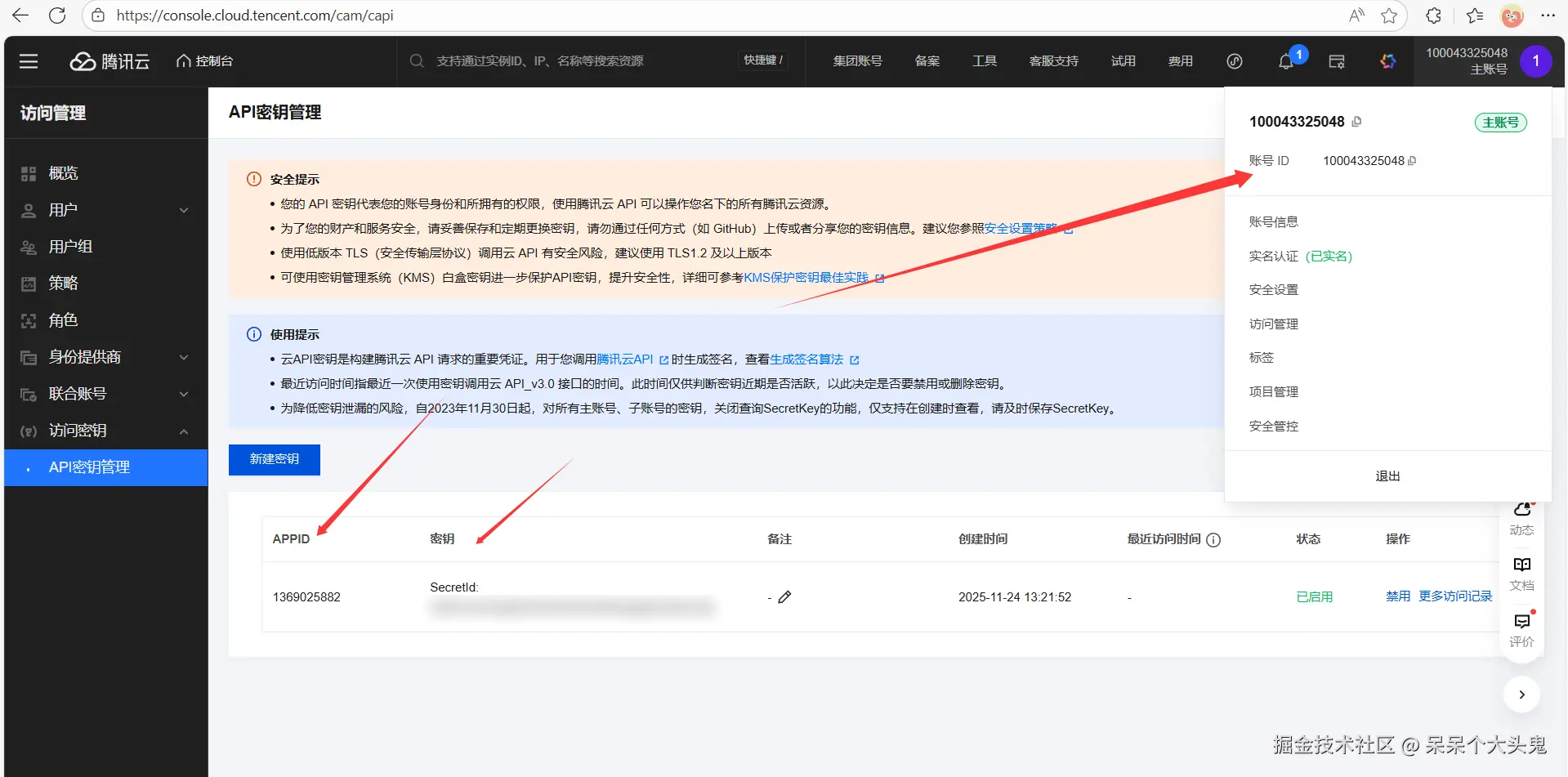Open the colorful AI assistant icon
1568x777 pixels.
[1388, 61]
